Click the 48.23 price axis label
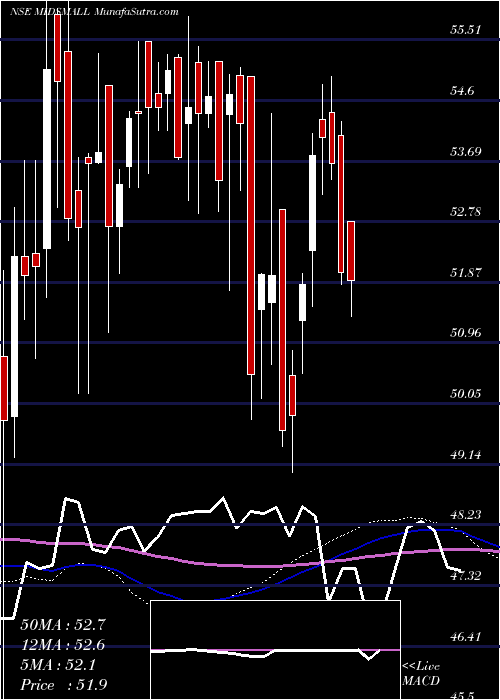The width and height of the screenshot is (500, 700). point(466,514)
